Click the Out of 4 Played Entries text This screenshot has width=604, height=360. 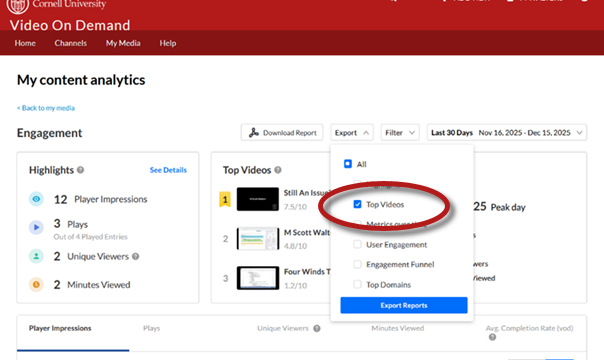(91, 237)
